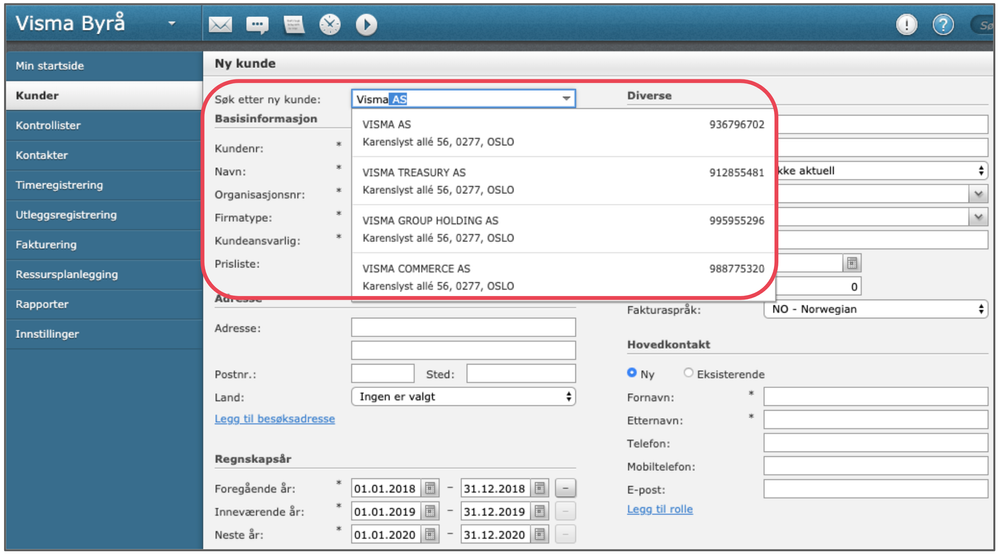Open Utleggsregistrering in the sidebar
The height and width of the screenshot is (555, 999).
point(104,215)
